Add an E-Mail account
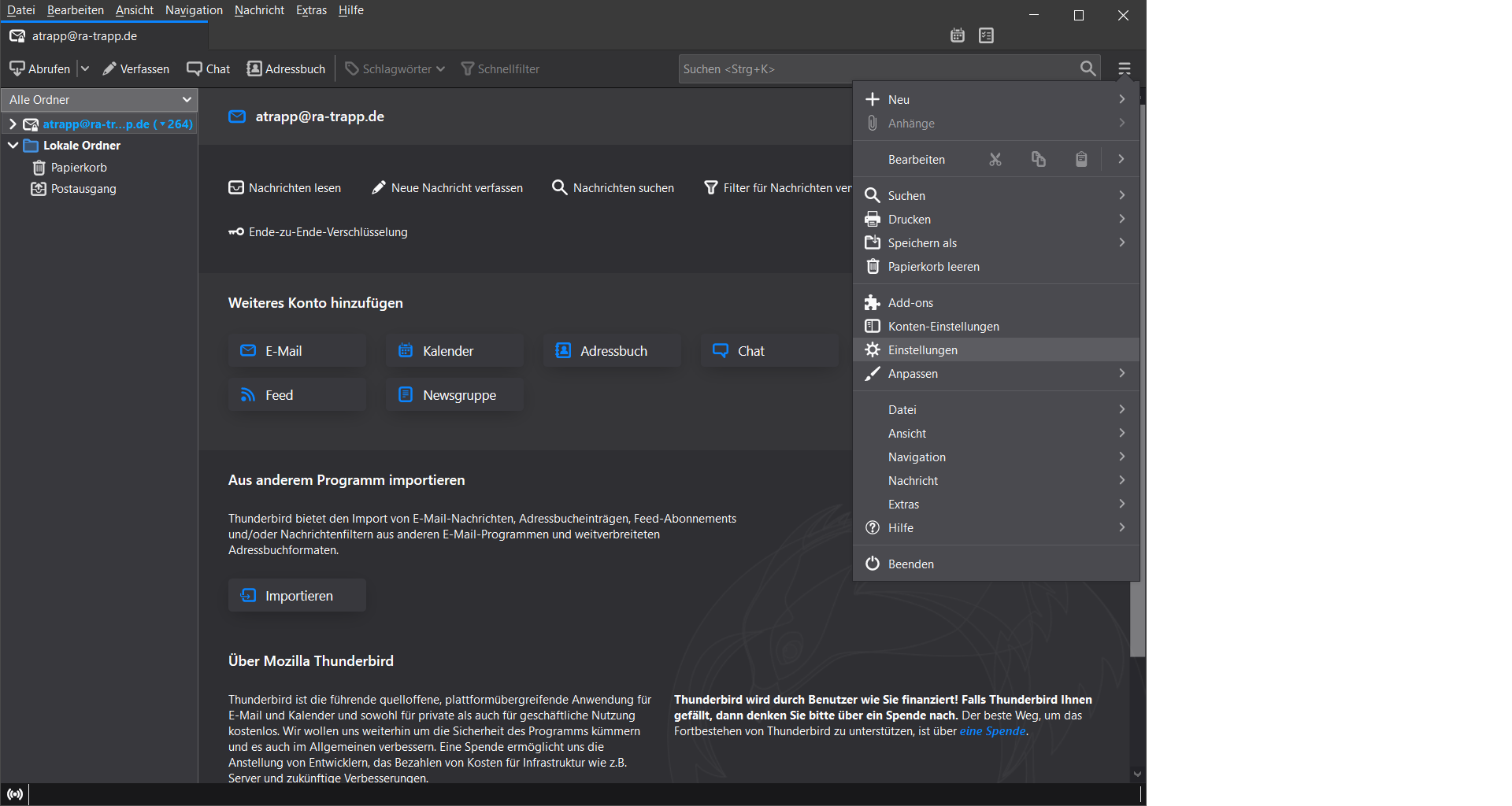 (x=297, y=350)
